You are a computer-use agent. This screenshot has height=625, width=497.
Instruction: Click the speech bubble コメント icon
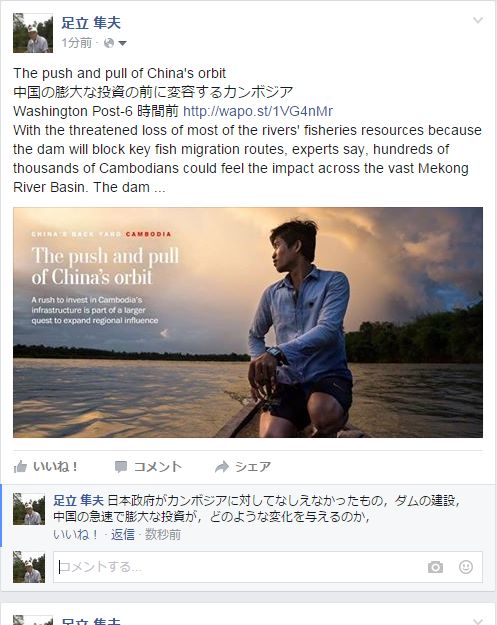[121, 467]
